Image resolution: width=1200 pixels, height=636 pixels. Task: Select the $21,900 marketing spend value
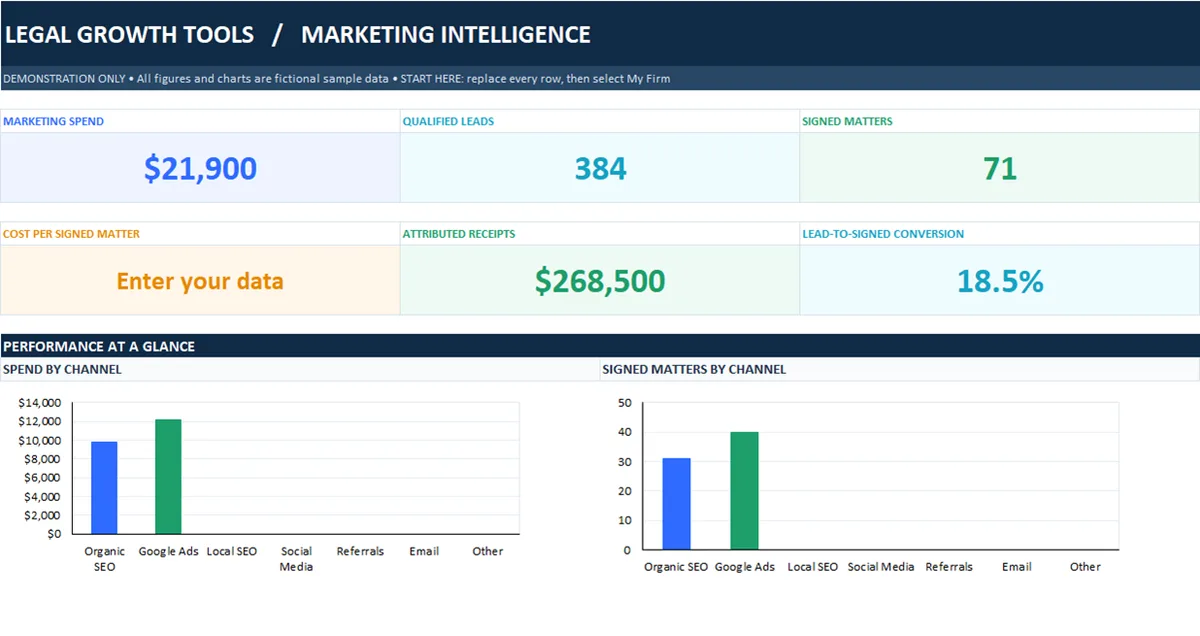click(x=200, y=168)
